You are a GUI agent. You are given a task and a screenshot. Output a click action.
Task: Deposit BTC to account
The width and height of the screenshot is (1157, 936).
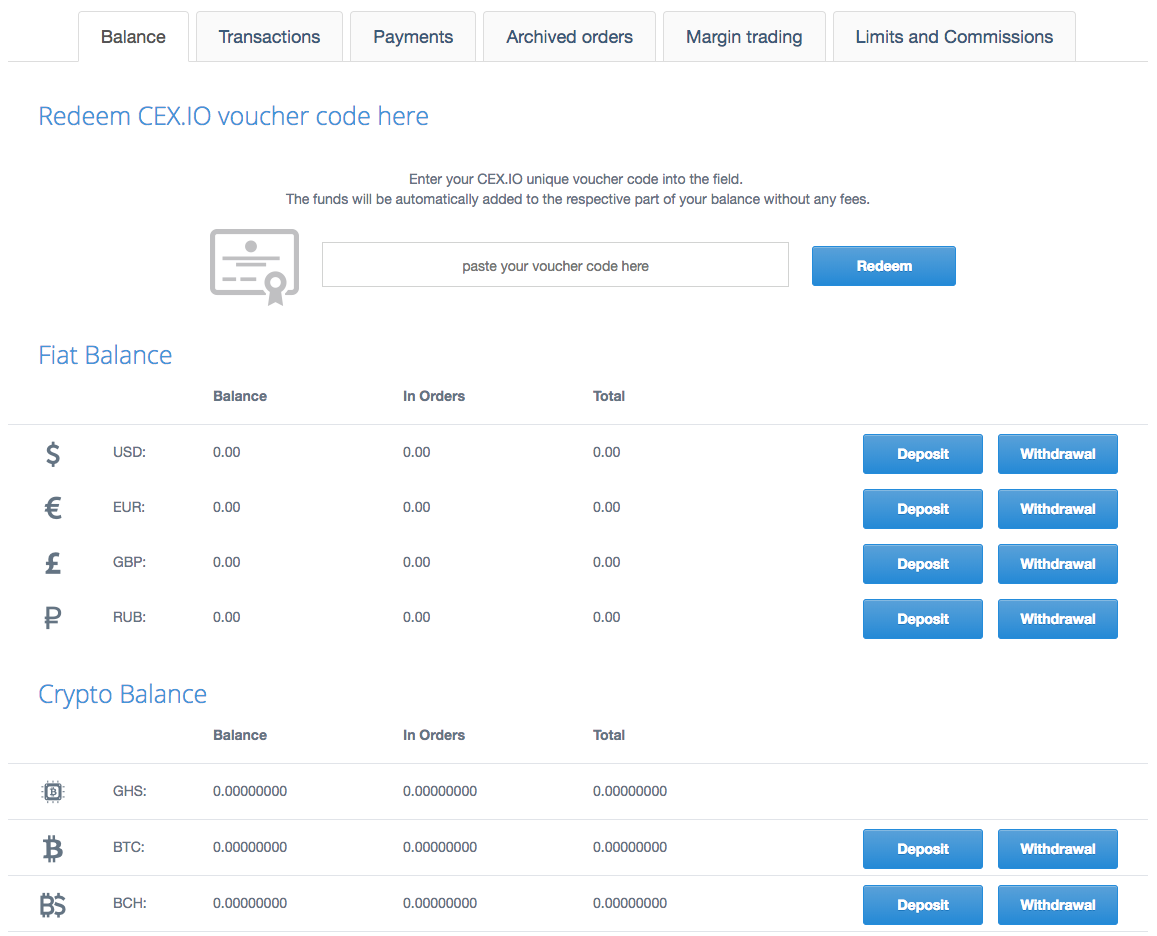pyautogui.click(x=922, y=849)
